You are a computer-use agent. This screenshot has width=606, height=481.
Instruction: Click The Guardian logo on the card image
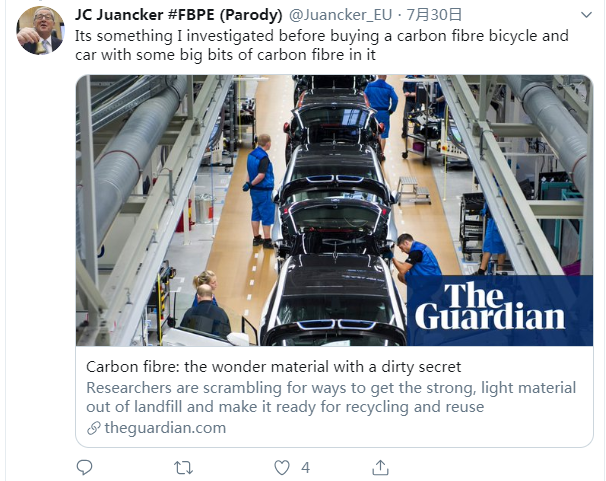click(x=490, y=306)
